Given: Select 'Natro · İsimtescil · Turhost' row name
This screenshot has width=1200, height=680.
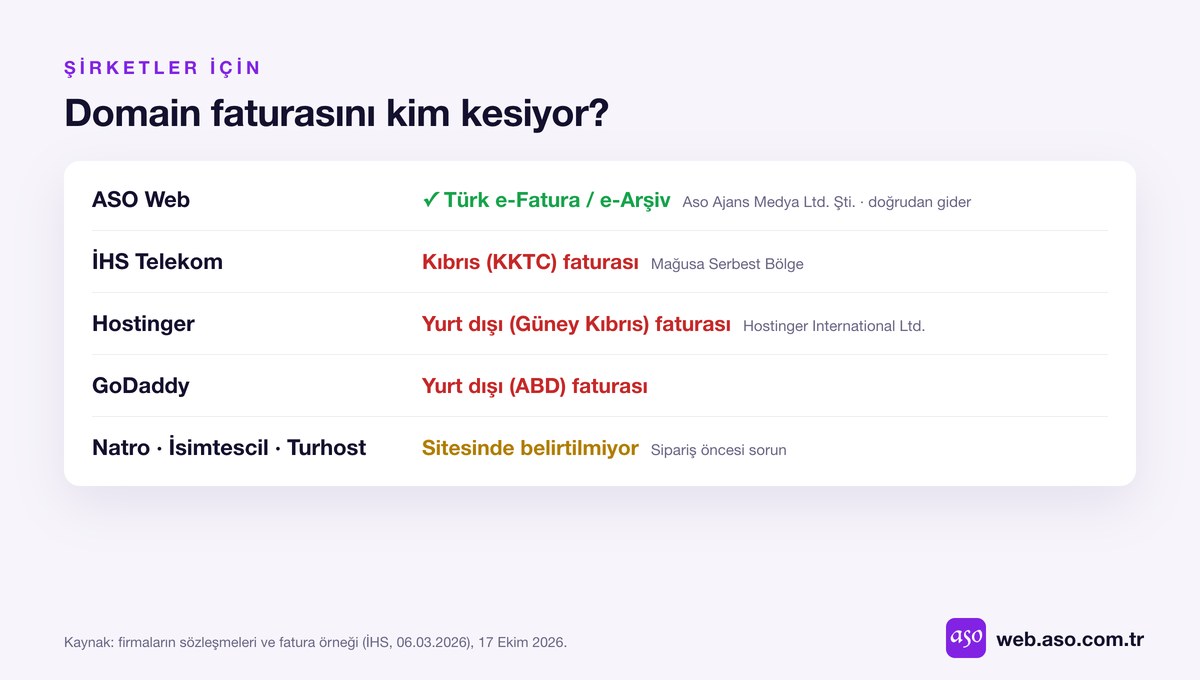Looking at the screenshot, I should (229, 448).
